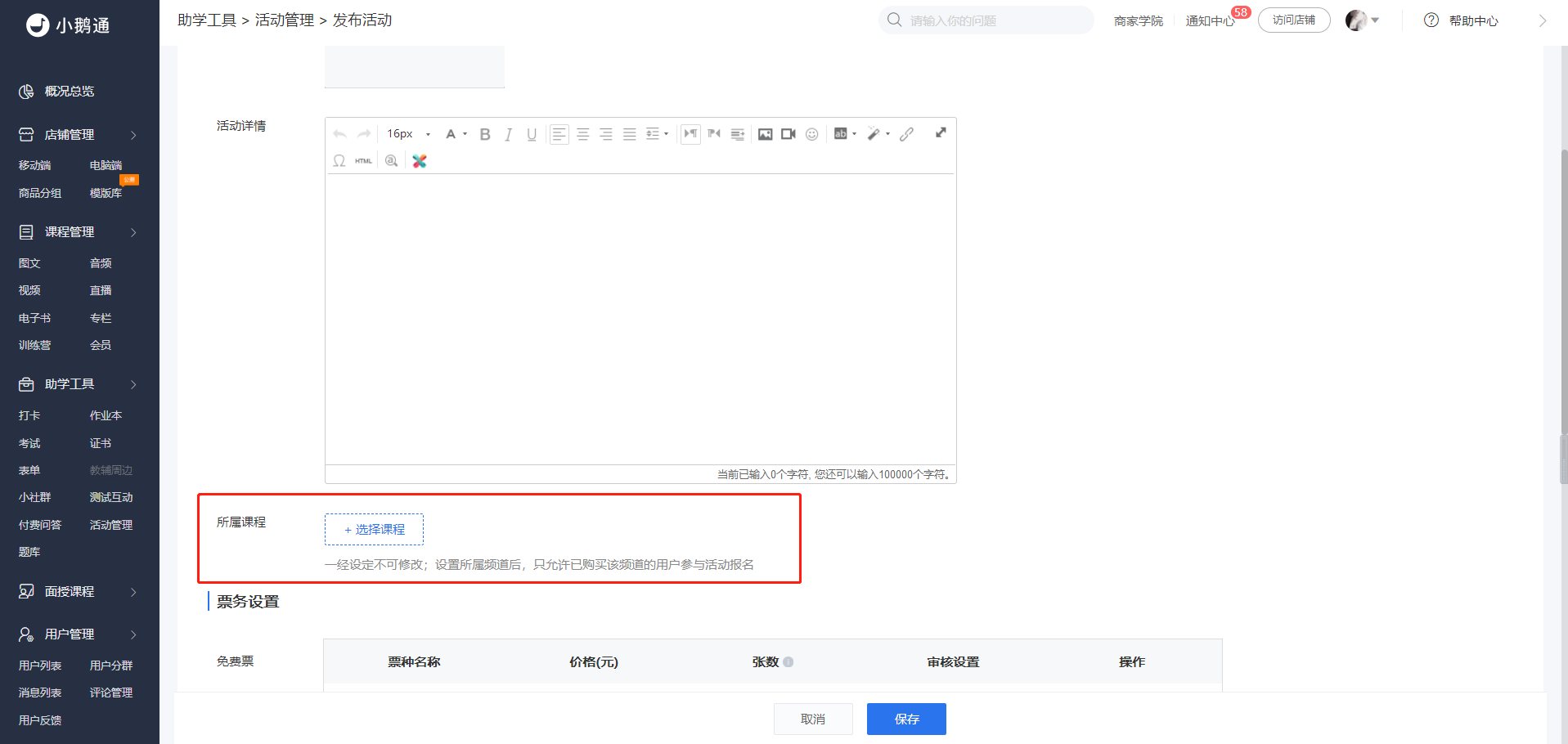Insert a video into activity details

pos(788,134)
